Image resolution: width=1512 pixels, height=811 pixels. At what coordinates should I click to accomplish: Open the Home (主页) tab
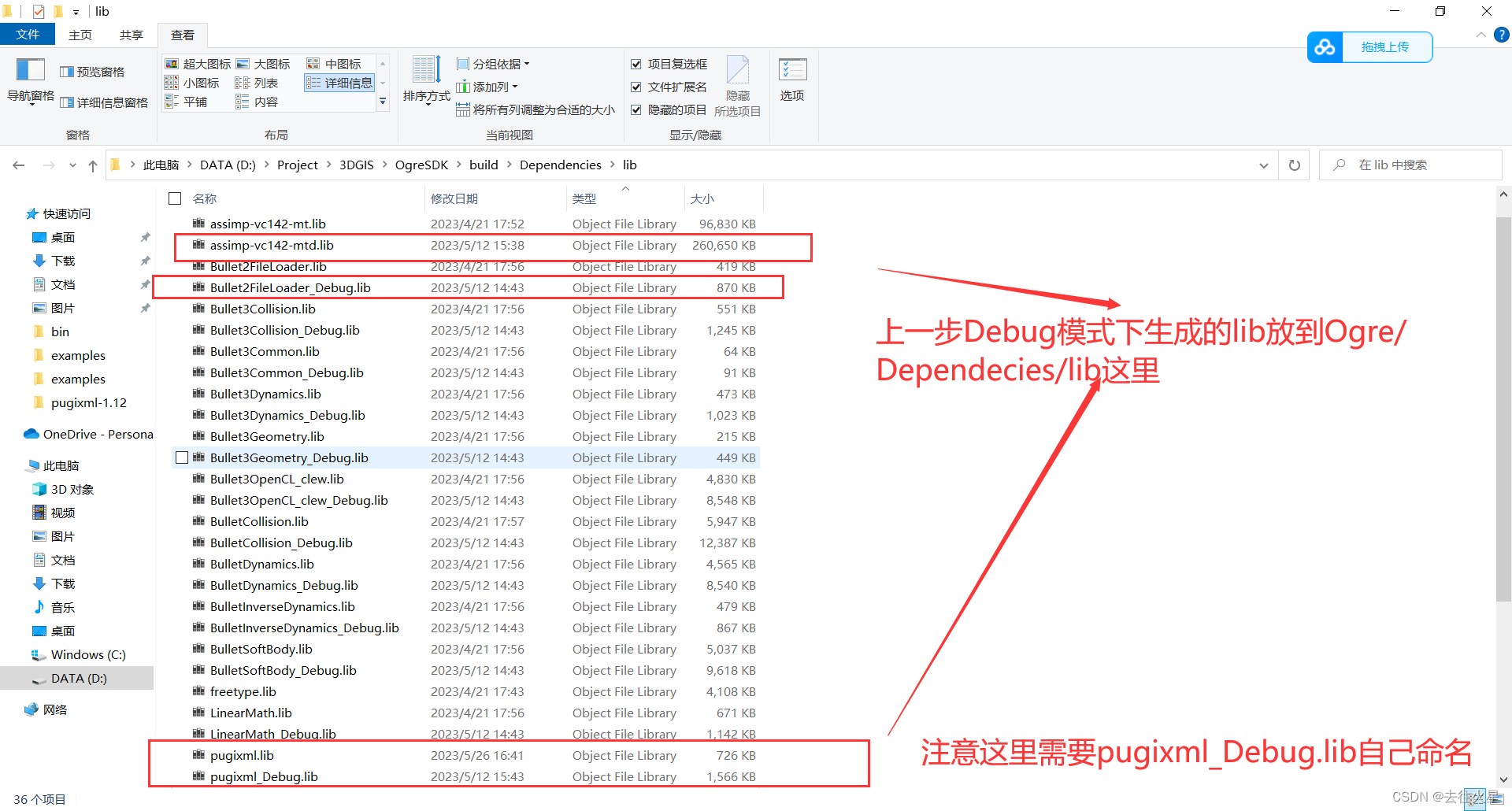[x=80, y=35]
